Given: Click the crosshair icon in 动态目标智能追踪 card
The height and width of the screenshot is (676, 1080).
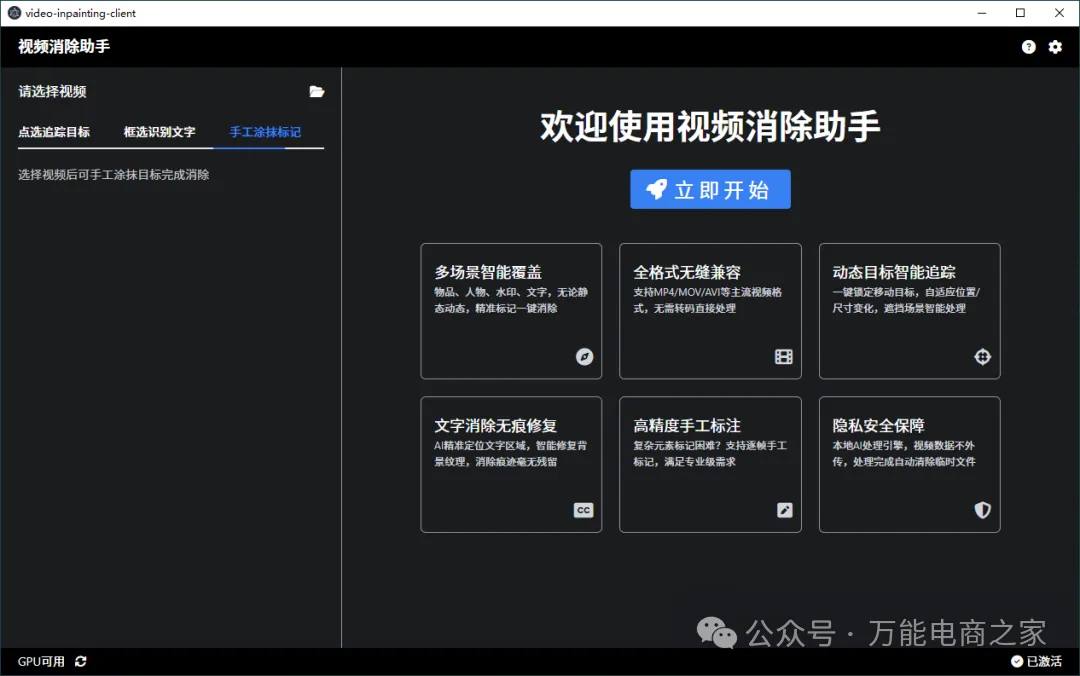Looking at the screenshot, I should (x=982, y=357).
